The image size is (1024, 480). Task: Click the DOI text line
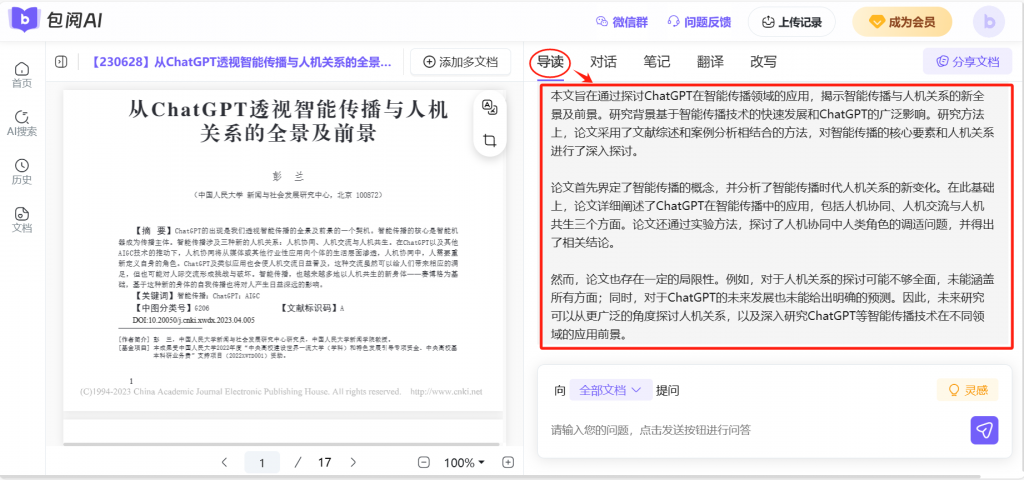pyautogui.click(x=193, y=321)
